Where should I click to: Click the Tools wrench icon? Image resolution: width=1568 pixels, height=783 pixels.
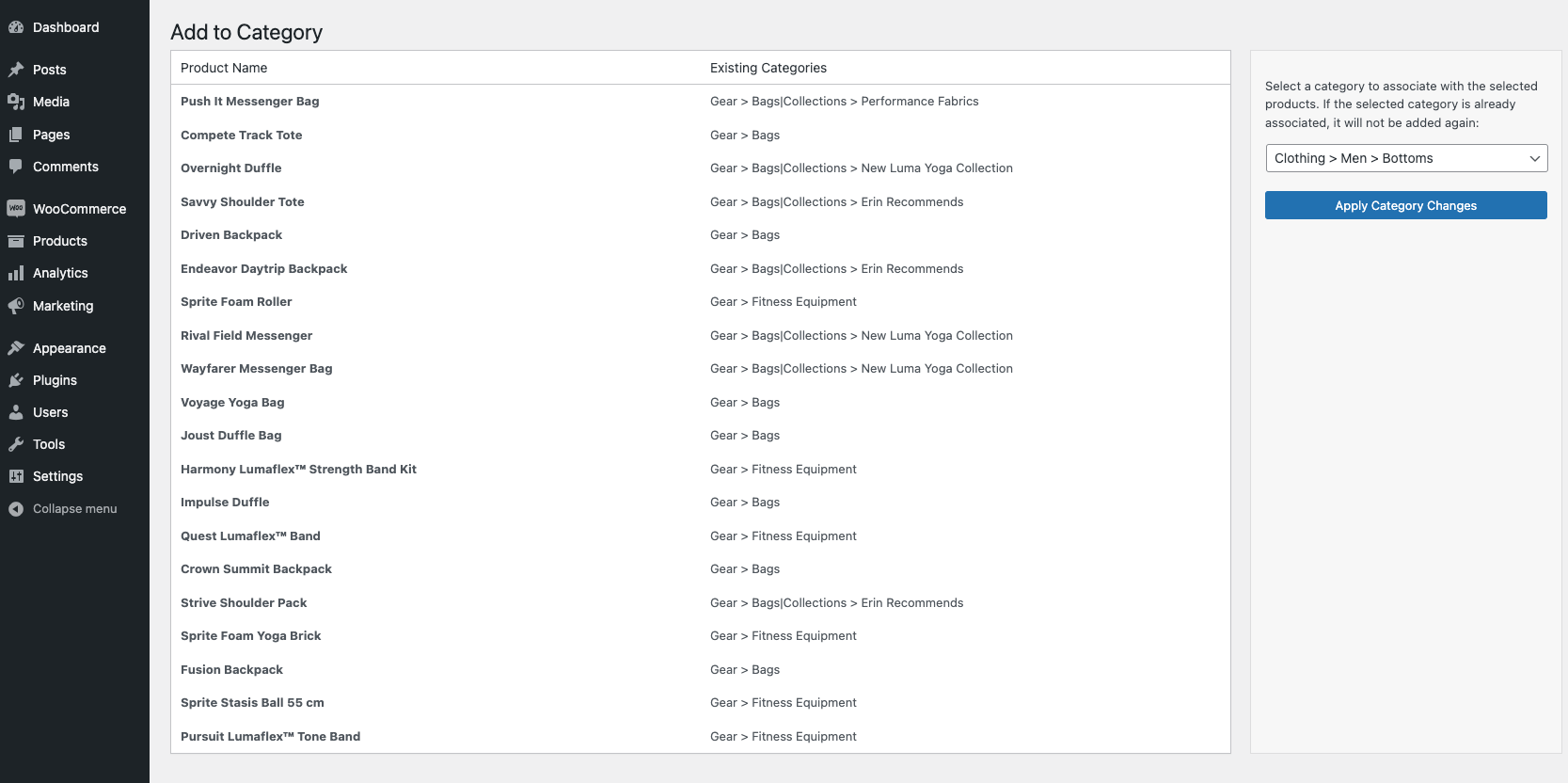point(16,444)
